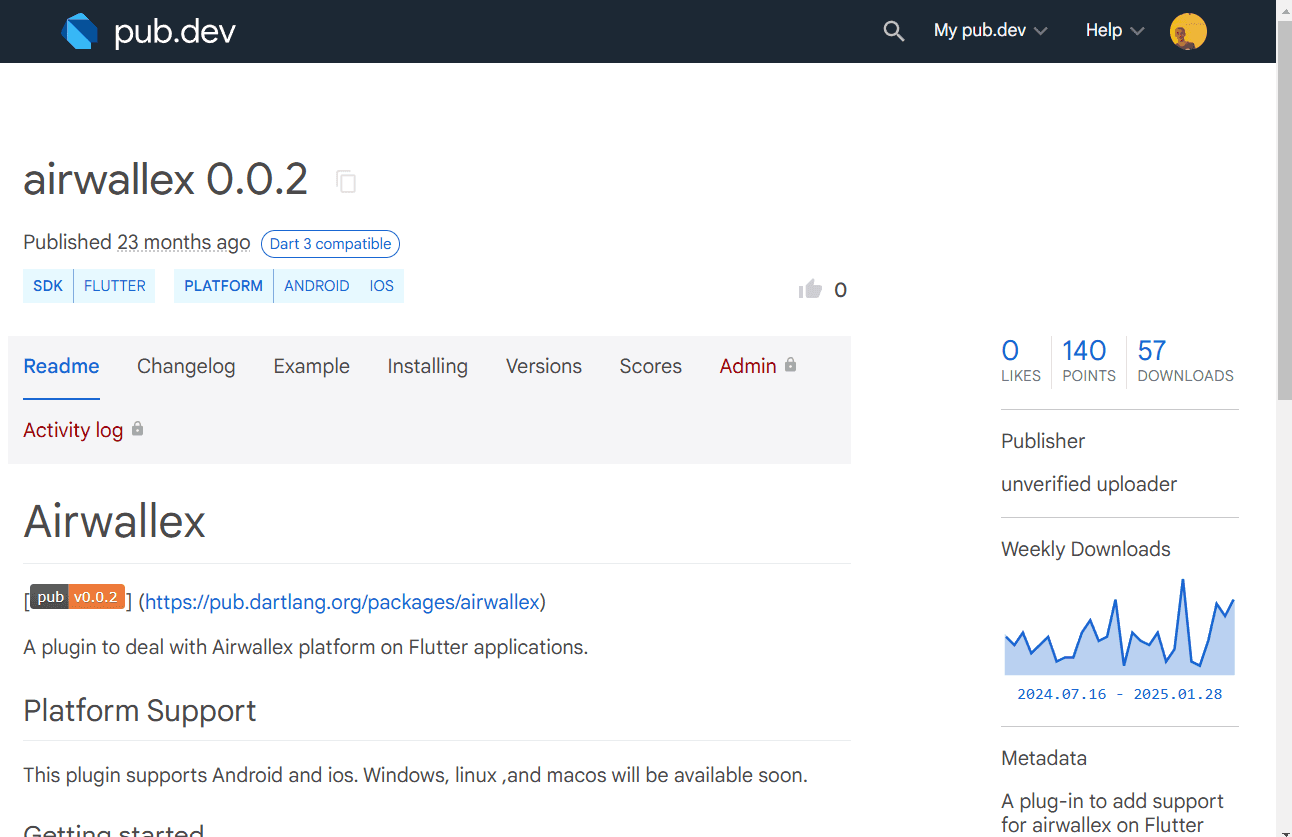This screenshot has height=837, width=1292.
Task: Click the weekly downloads sparkline chart
Action: tap(1120, 627)
